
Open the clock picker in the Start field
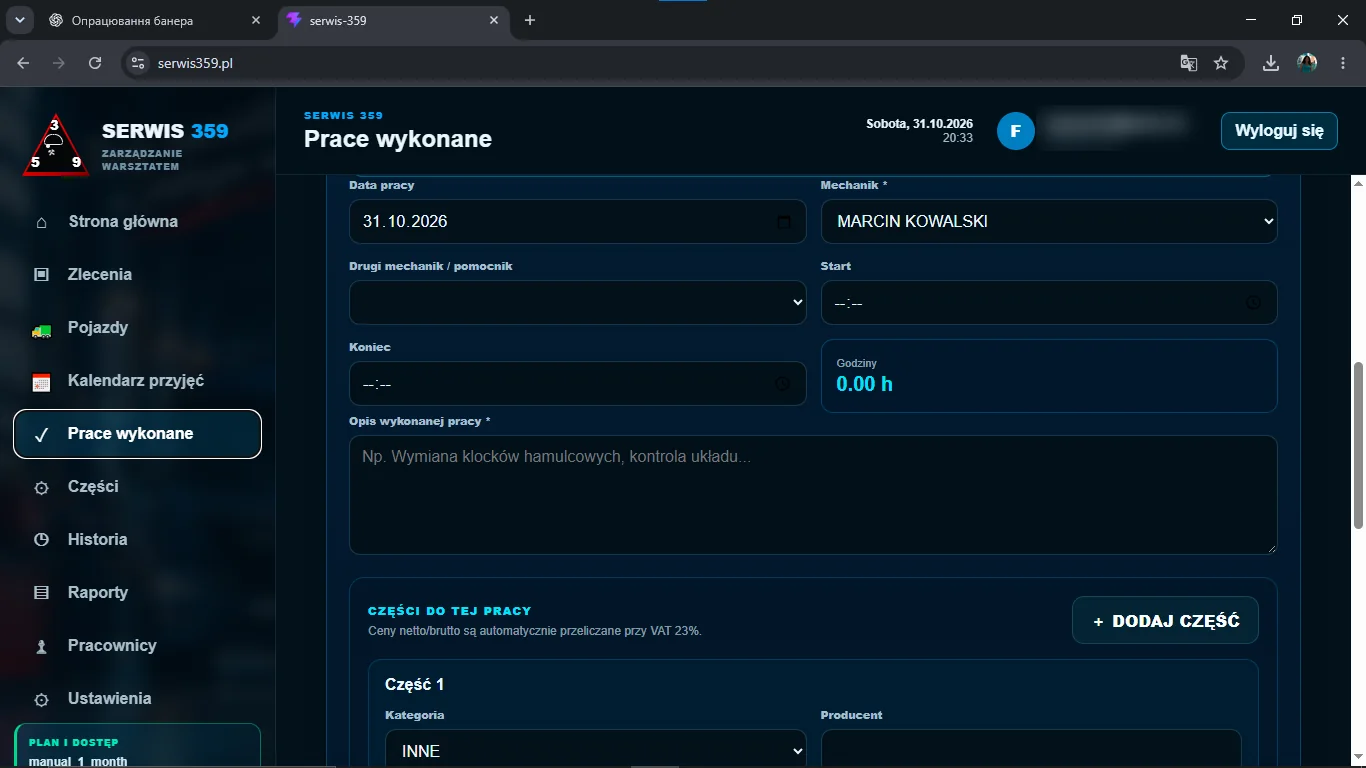tap(1254, 302)
